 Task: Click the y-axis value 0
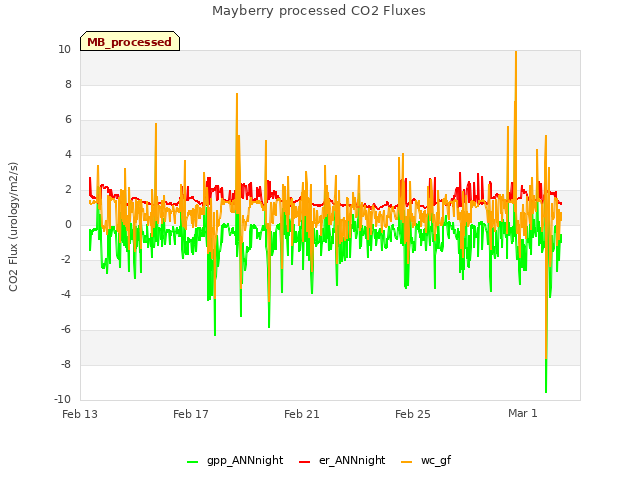point(68,224)
